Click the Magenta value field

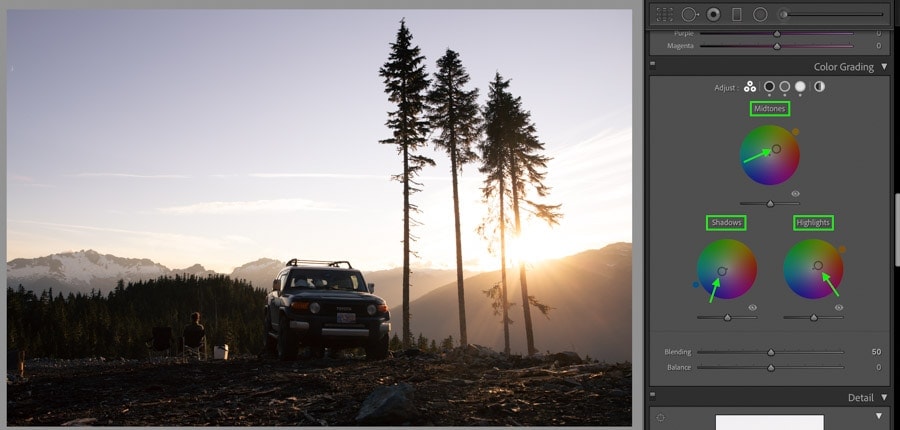[x=878, y=46]
